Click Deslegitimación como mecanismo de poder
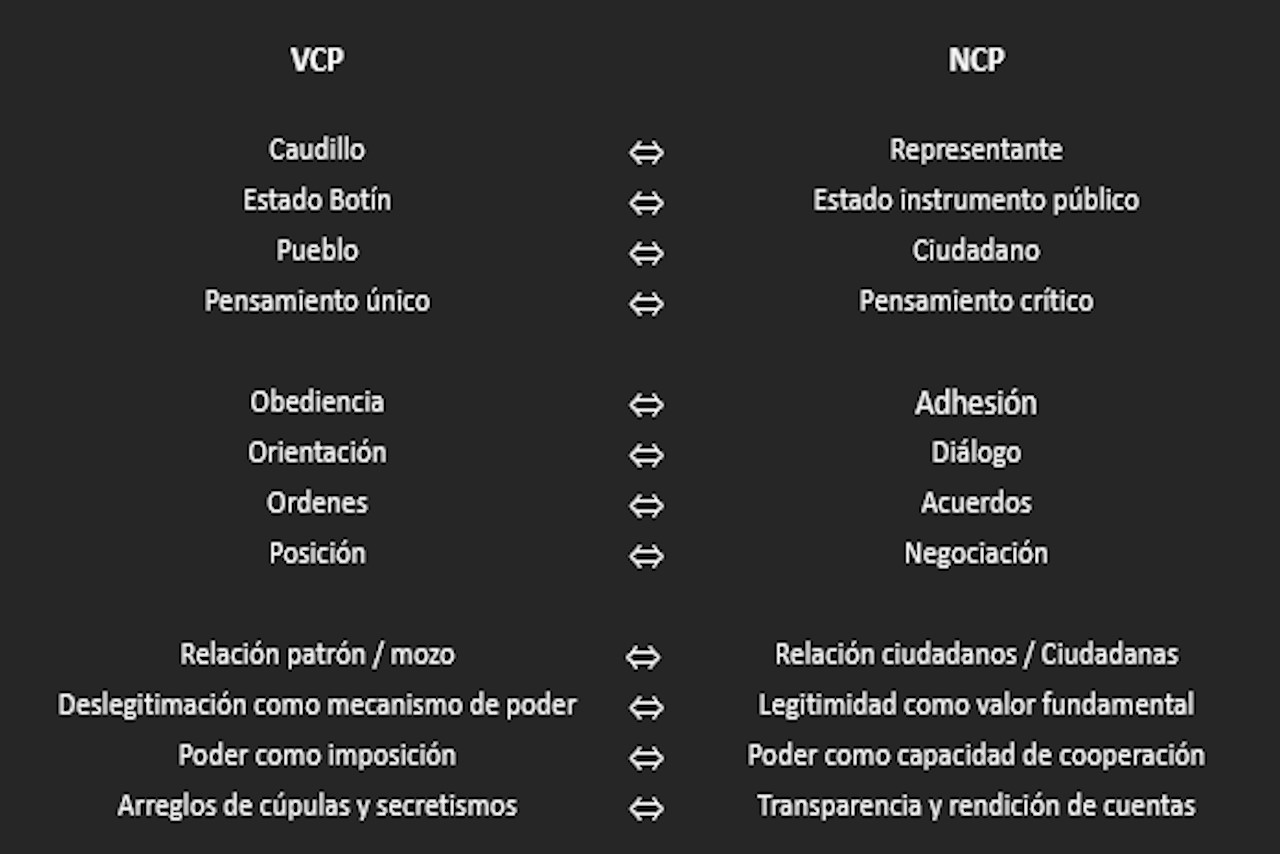Image resolution: width=1280 pixels, height=854 pixels. pos(317,704)
